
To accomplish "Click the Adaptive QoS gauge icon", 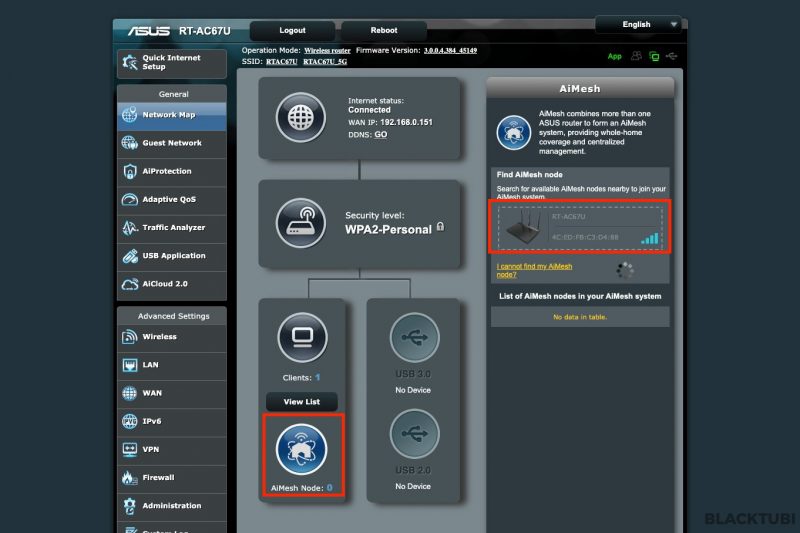I will coord(130,199).
